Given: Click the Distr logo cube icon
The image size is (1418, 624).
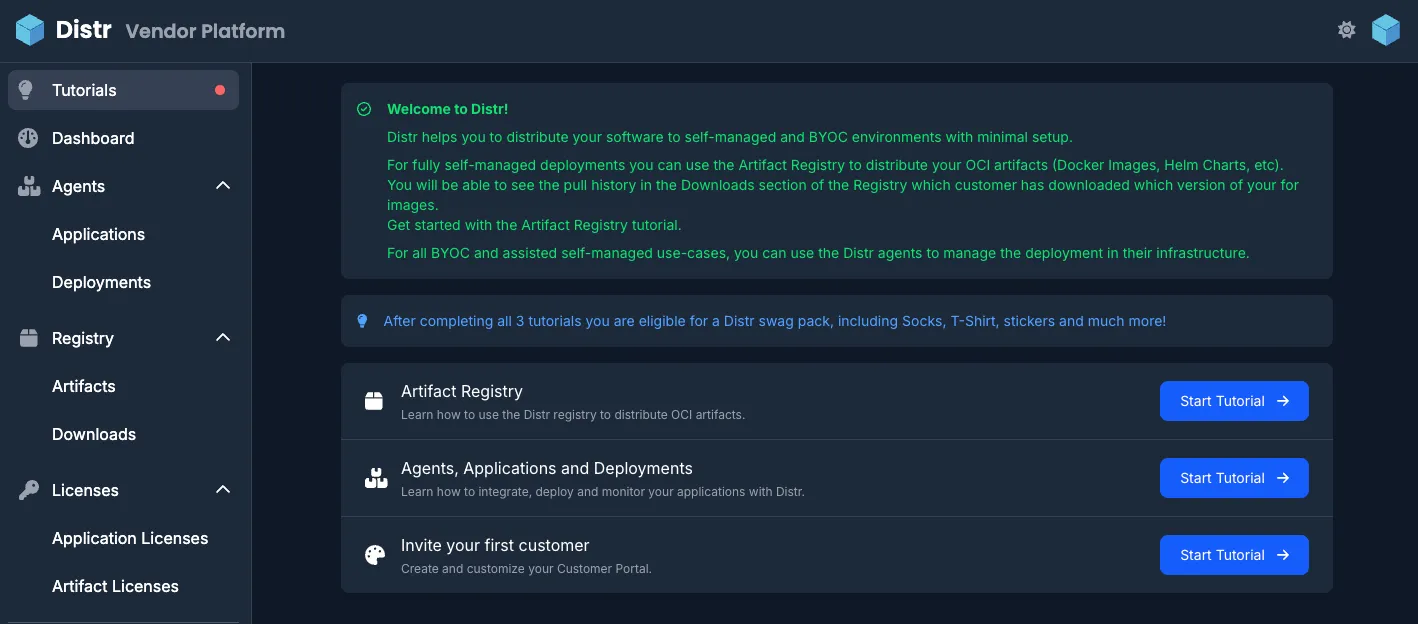Looking at the screenshot, I should (28, 29).
